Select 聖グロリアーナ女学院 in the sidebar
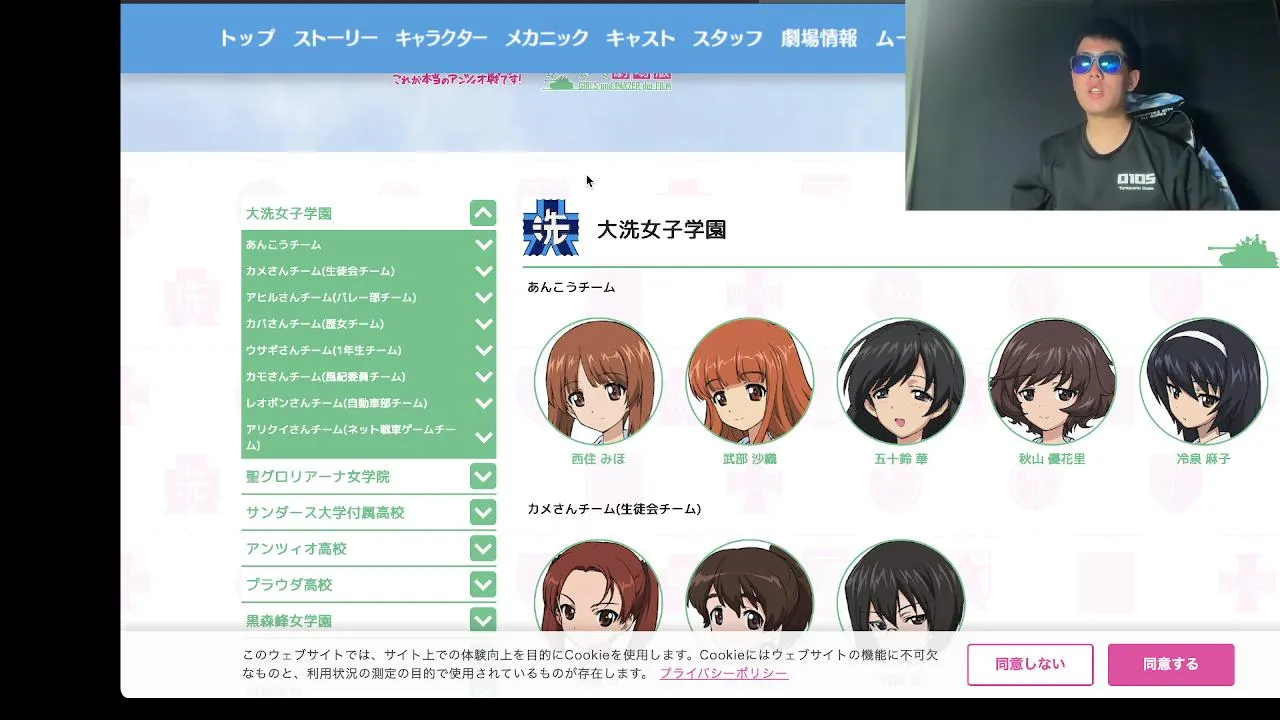This screenshot has width=1280, height=720. pyautogui.click(x=318, y=477)
